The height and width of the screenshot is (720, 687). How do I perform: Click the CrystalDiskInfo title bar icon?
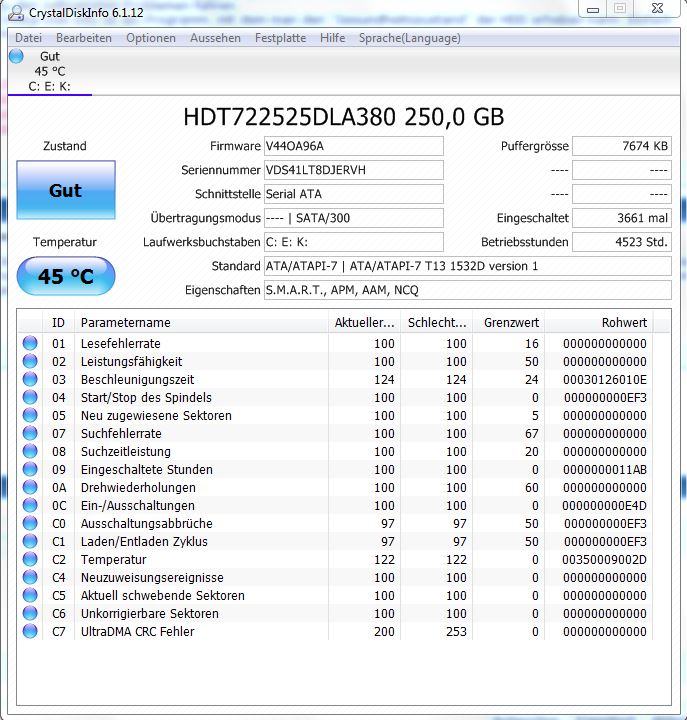(16, 12)
